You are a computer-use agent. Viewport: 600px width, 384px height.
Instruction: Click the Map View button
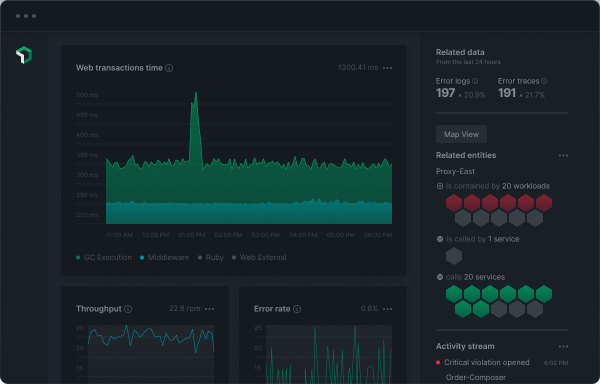[x=461, y=134]
